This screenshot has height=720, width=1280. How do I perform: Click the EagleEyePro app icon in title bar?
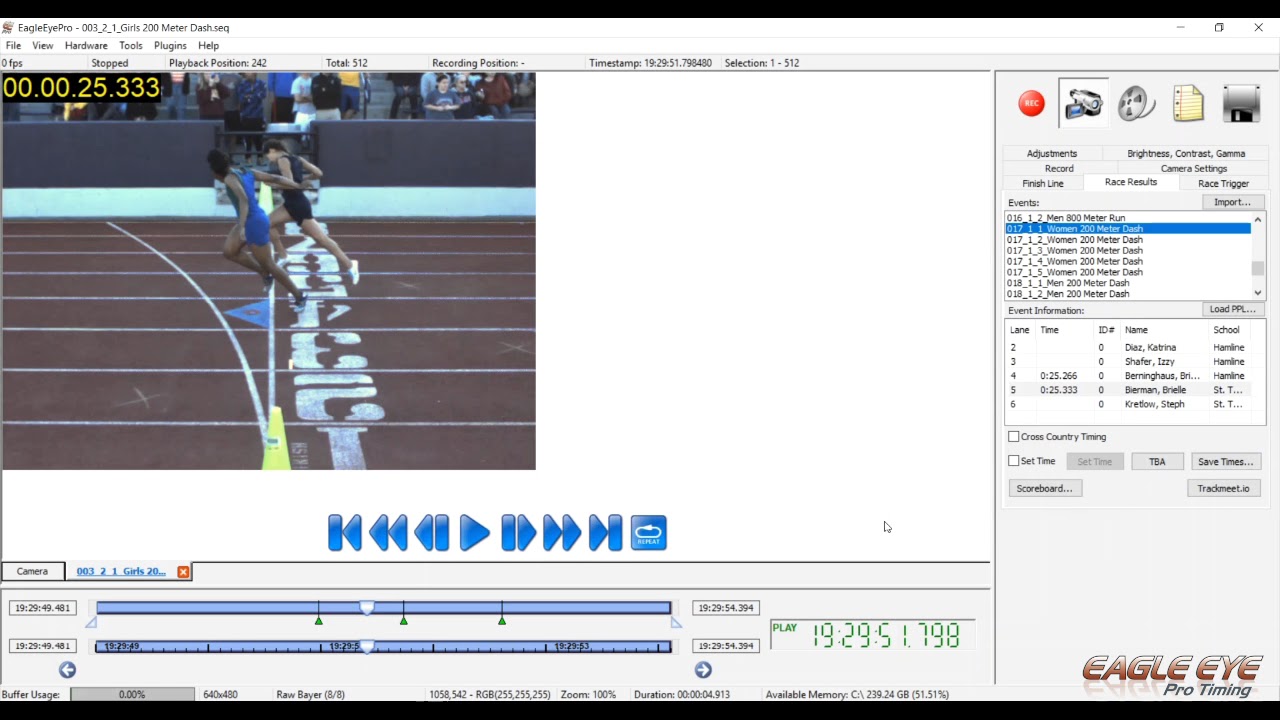coord(8,28)
